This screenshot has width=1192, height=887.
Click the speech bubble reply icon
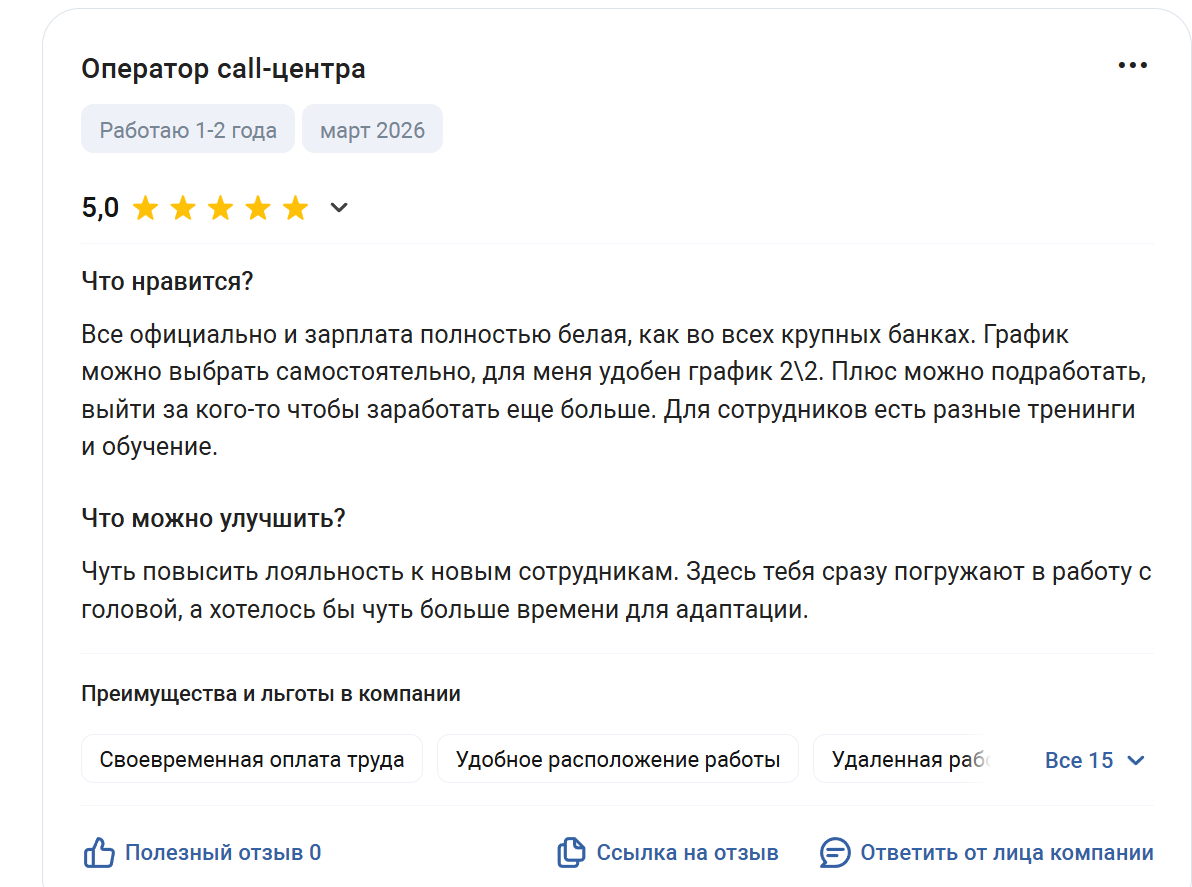[x=835, y=853]
